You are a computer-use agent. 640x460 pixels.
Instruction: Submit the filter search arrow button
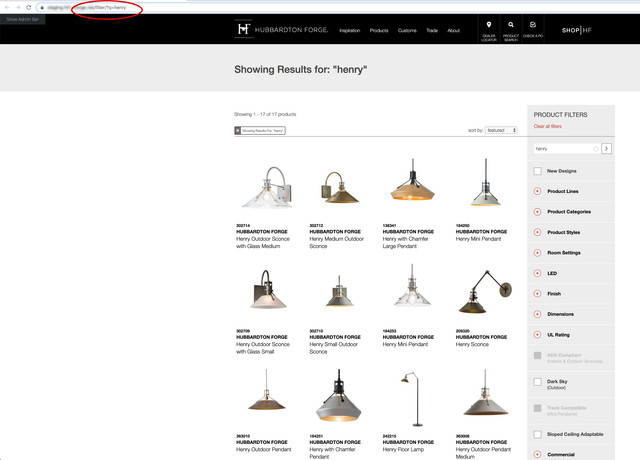(x=607, y=149)
